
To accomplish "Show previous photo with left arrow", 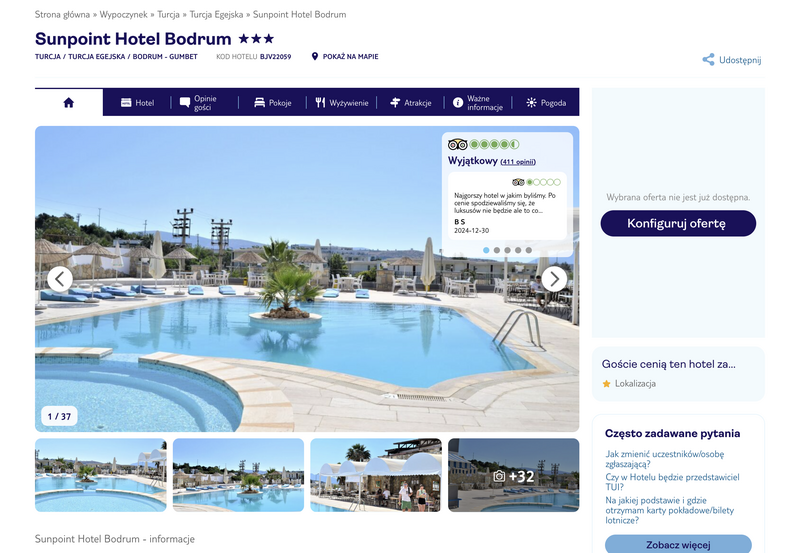I will (x=60, y=279).
